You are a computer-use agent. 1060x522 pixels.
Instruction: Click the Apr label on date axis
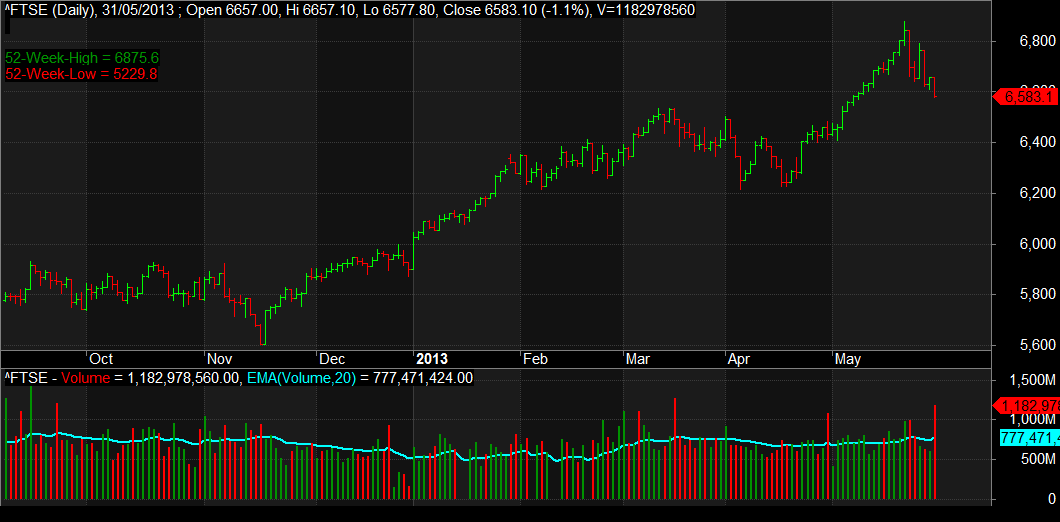[x=740, y=359]
